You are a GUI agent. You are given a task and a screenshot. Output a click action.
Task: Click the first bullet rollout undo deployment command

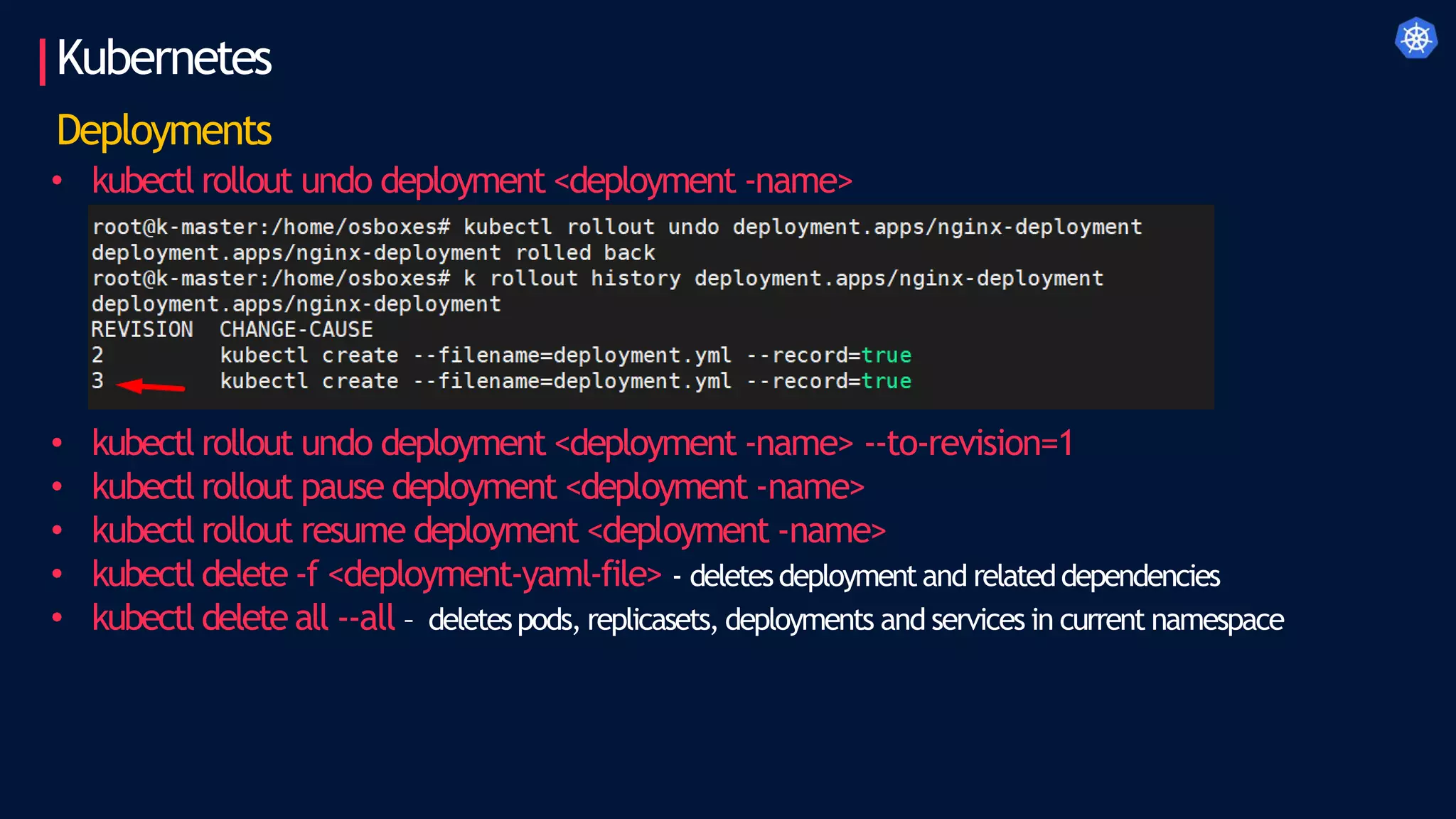[471, 181]
